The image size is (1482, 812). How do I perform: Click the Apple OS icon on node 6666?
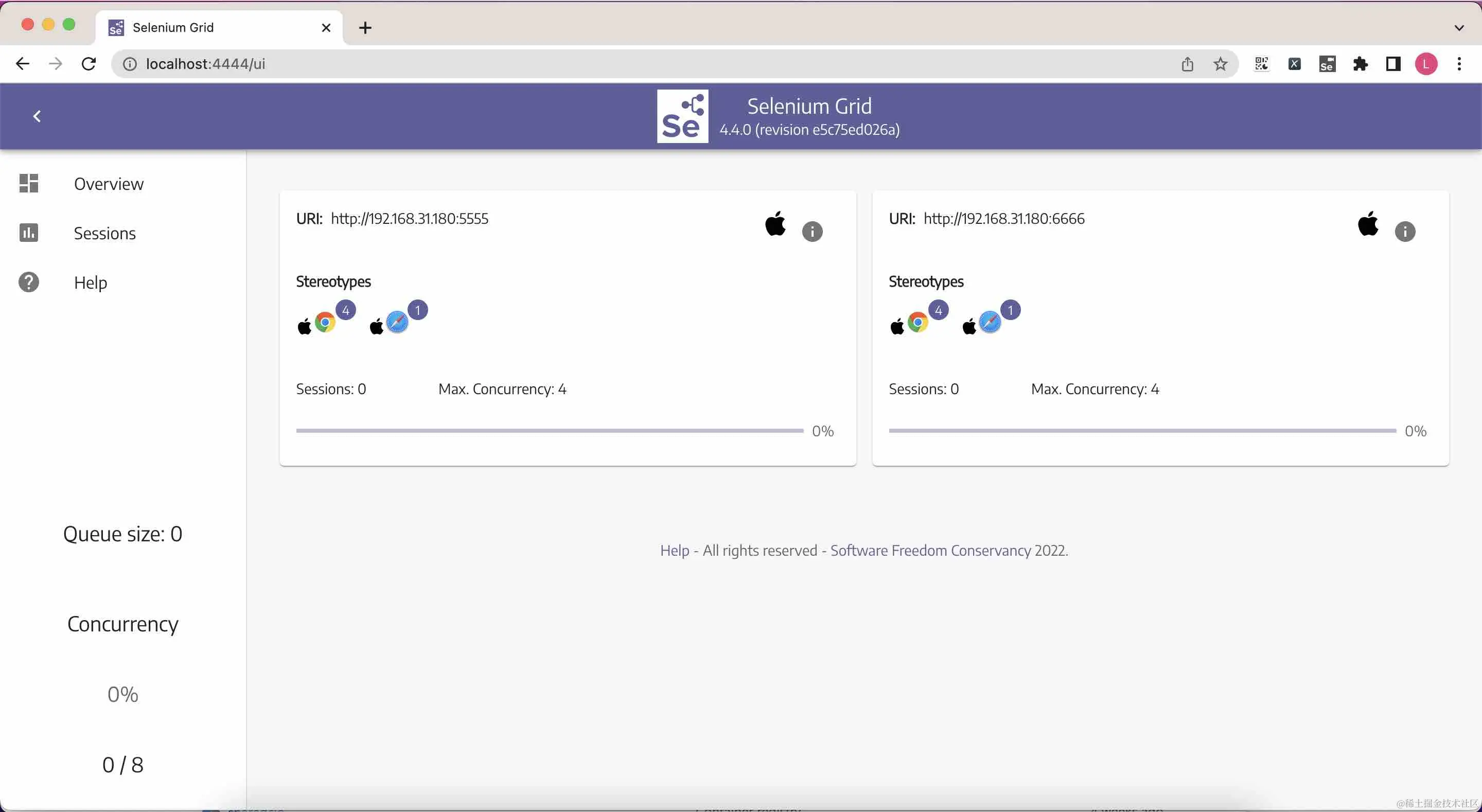click(1368, 223)
